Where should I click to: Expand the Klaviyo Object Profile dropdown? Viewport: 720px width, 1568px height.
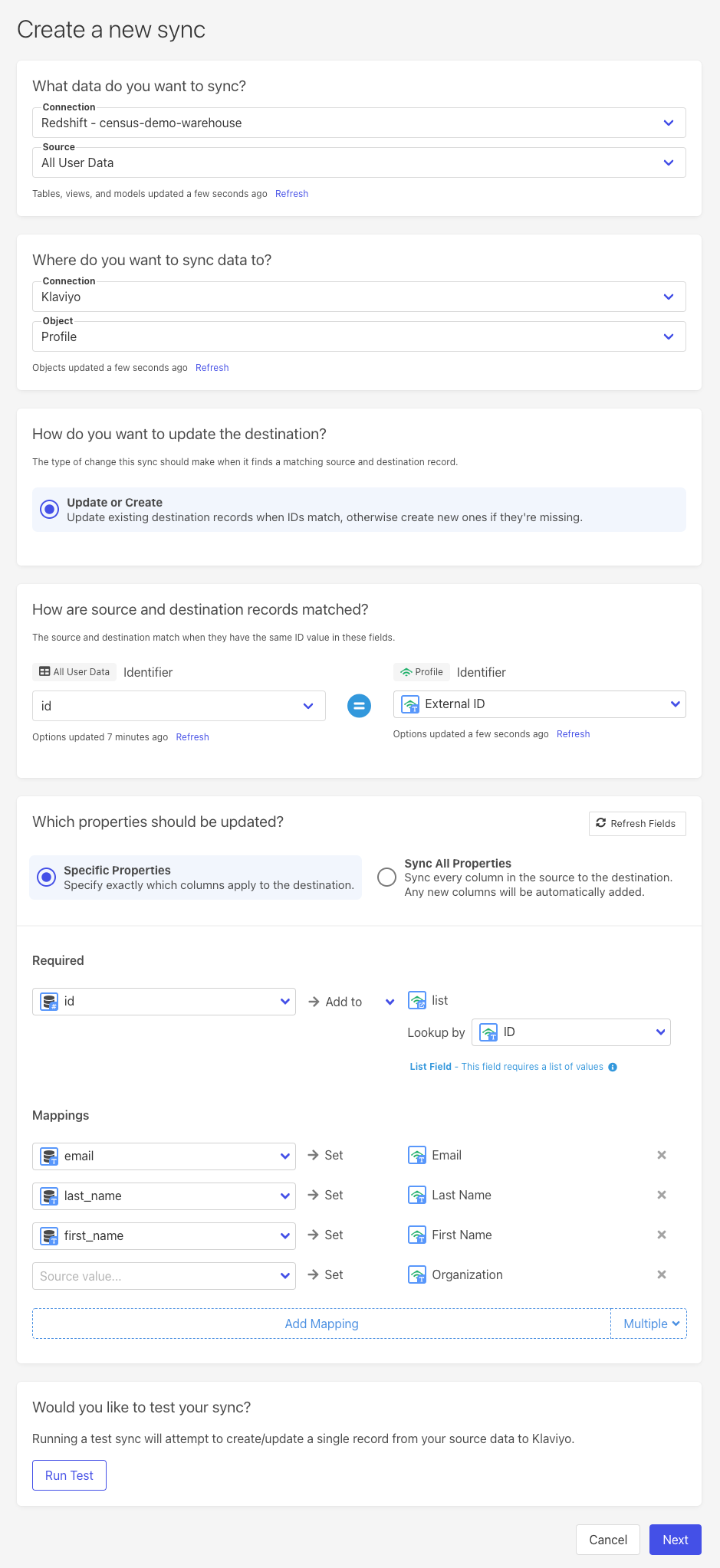tap(359, 336)
